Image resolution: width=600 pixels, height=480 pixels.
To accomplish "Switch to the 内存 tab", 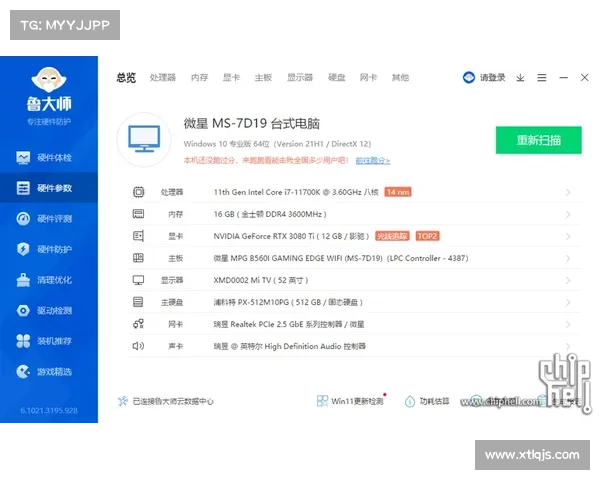I will pyautogui.click(x=199, y=78).
